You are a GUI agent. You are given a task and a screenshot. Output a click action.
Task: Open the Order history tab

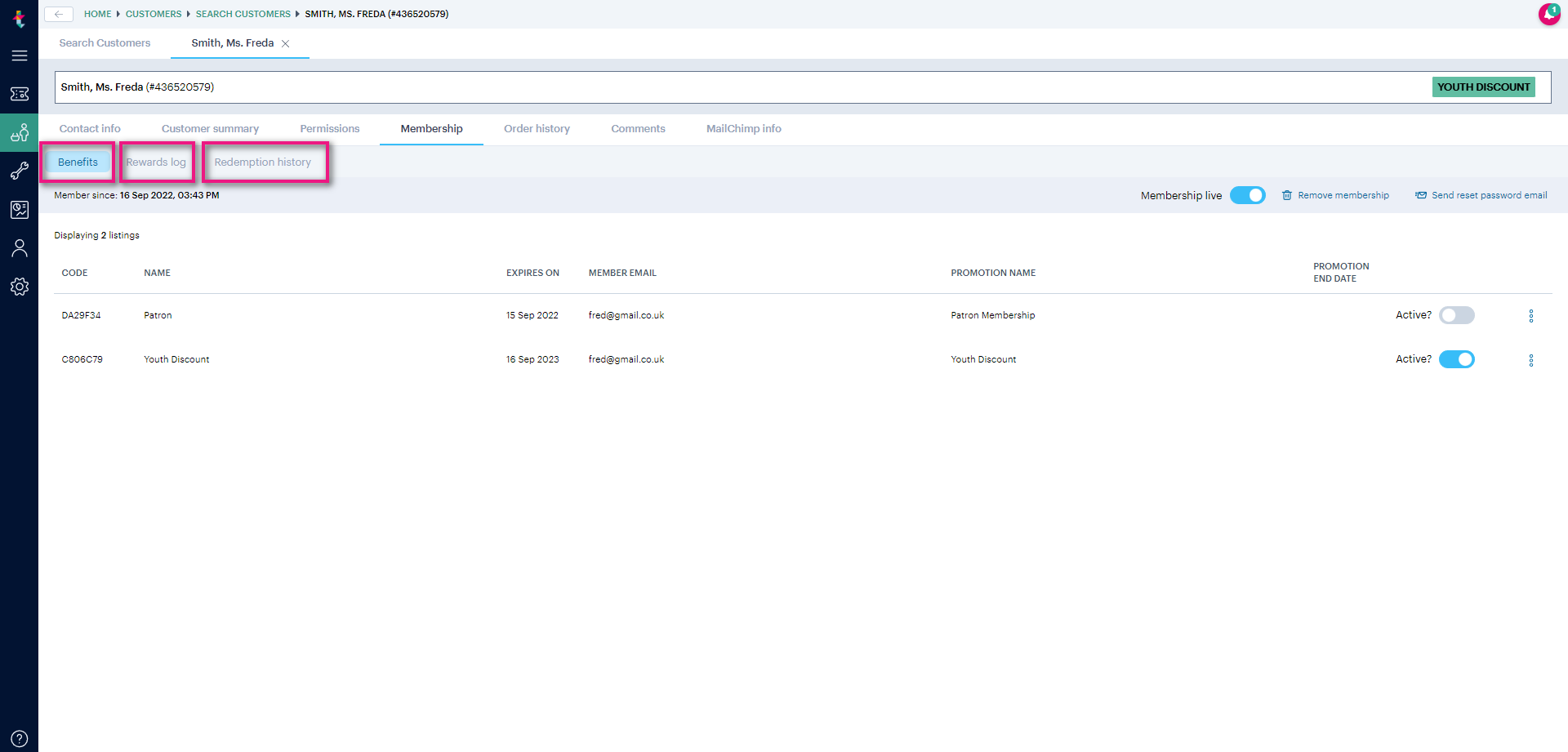537,129
